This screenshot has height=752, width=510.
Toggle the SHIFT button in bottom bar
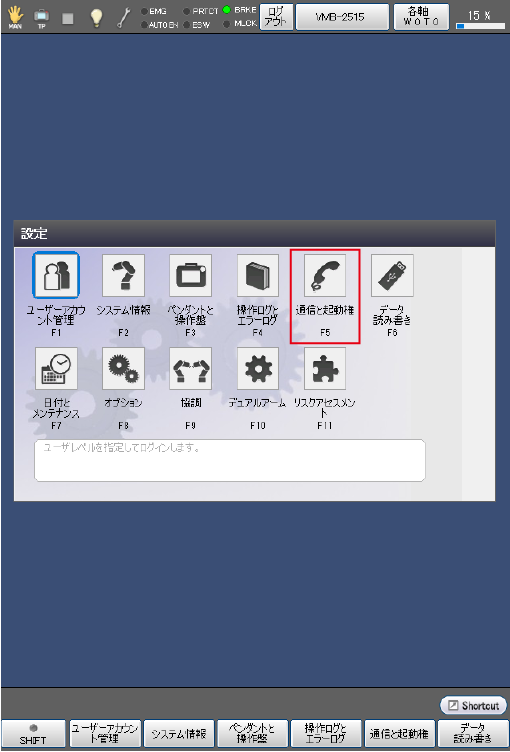pos(33,734)
